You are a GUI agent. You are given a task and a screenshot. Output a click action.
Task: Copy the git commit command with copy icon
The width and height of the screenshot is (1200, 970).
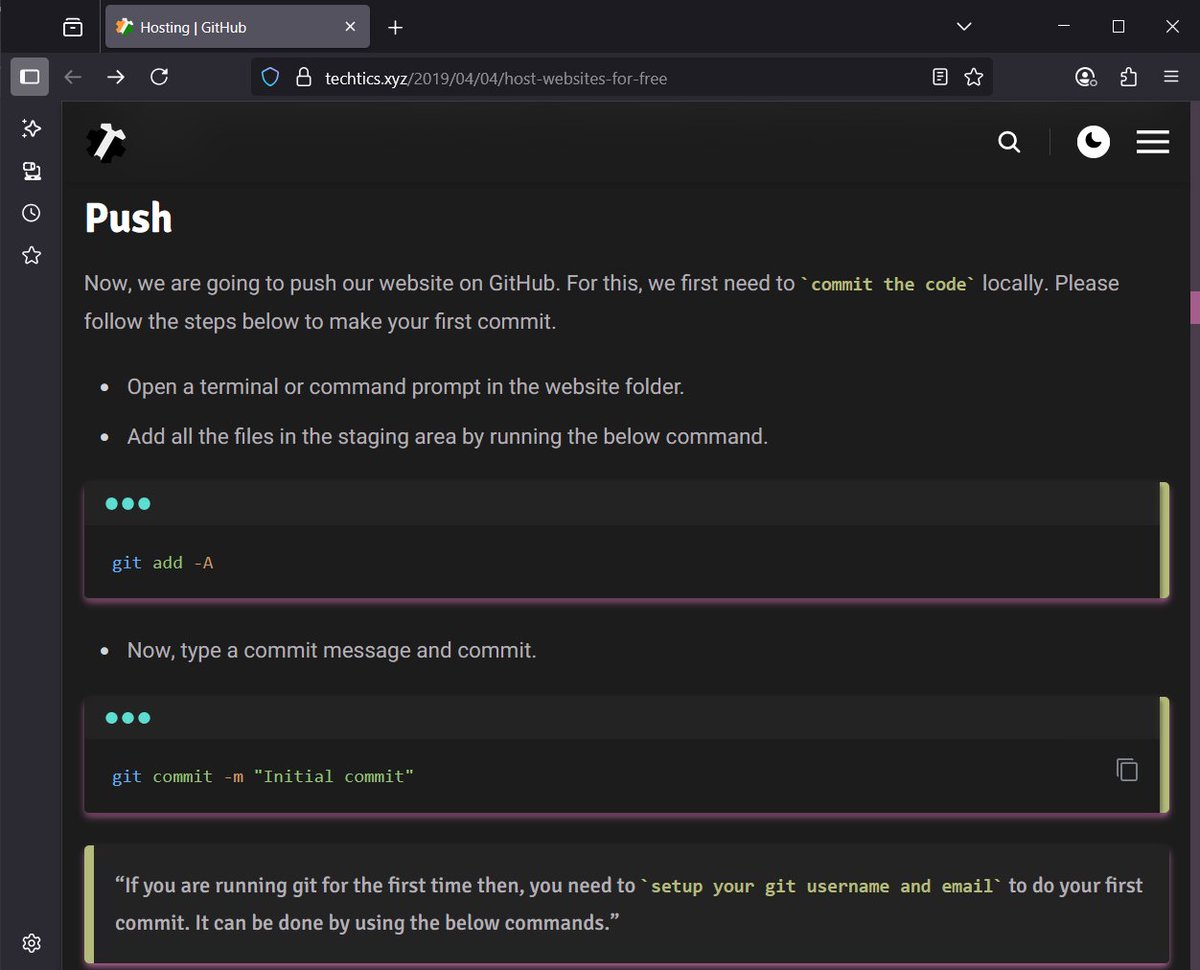tap(1127, 769)
